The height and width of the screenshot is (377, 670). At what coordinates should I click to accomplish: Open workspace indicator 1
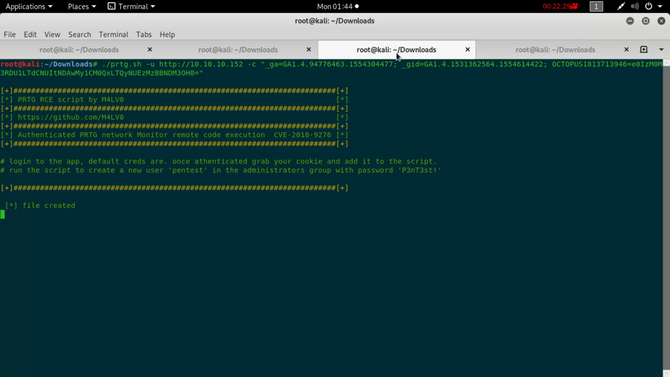[596, 6]
